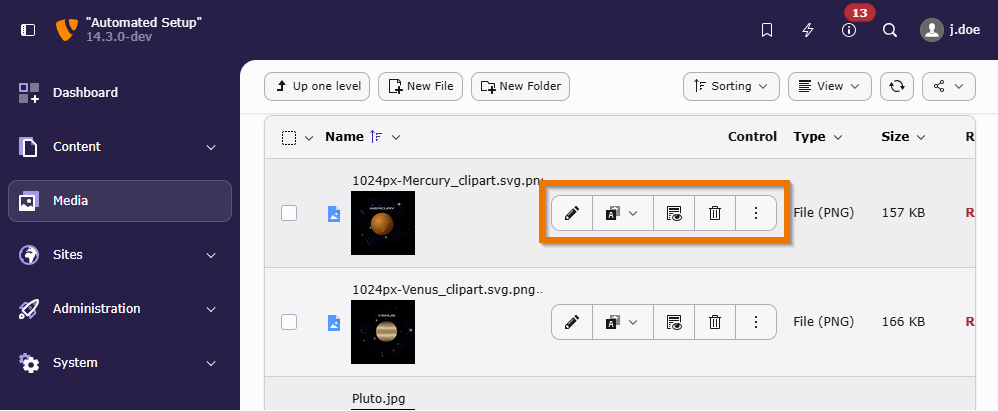Click Venus row File (PNG) type
Screen dimensions: 998x411
tap(824, 322)
